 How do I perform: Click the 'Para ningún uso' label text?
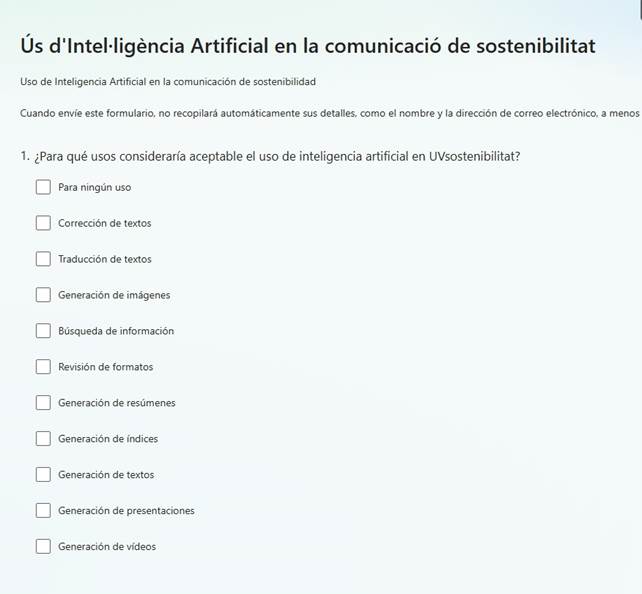[94, 187]
